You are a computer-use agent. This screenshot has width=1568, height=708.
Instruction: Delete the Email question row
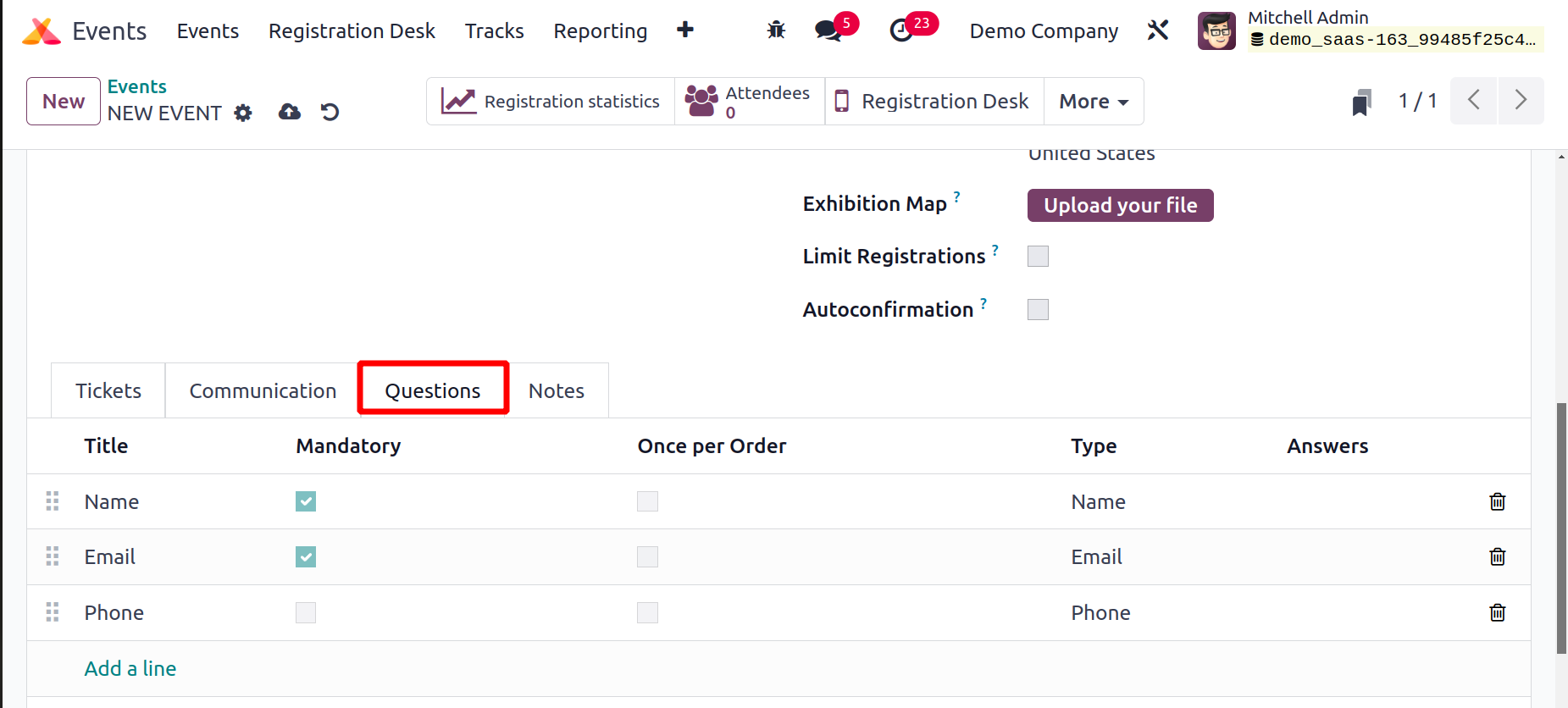tap(1497, 556)
